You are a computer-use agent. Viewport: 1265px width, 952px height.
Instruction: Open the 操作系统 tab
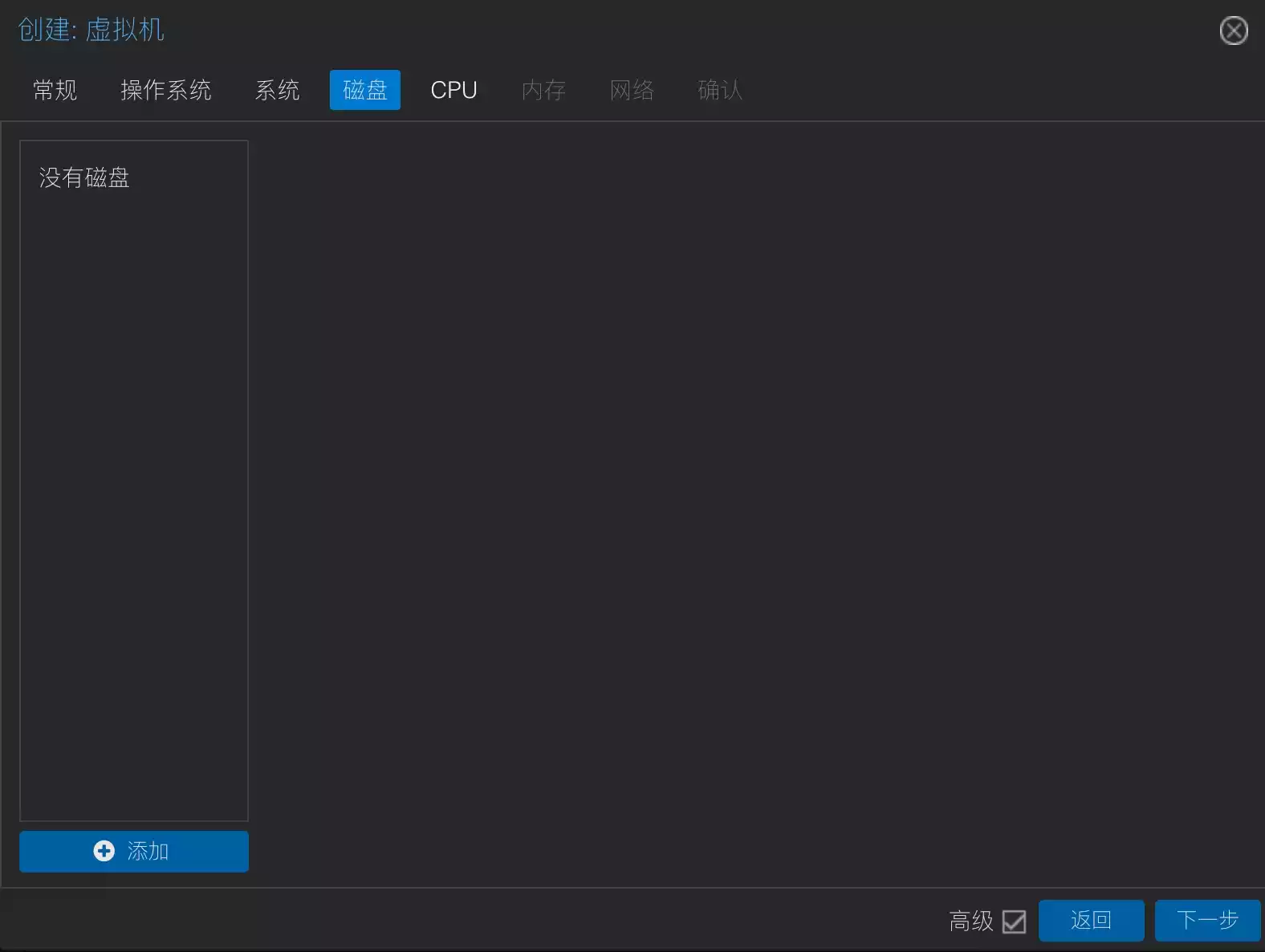[x=165, y=90]
